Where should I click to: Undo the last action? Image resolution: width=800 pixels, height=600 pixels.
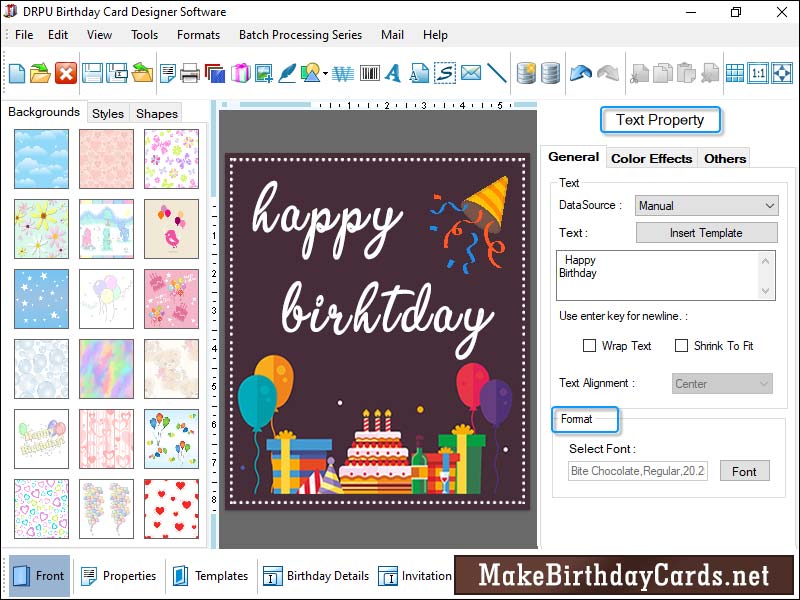(x=581, y=72)
